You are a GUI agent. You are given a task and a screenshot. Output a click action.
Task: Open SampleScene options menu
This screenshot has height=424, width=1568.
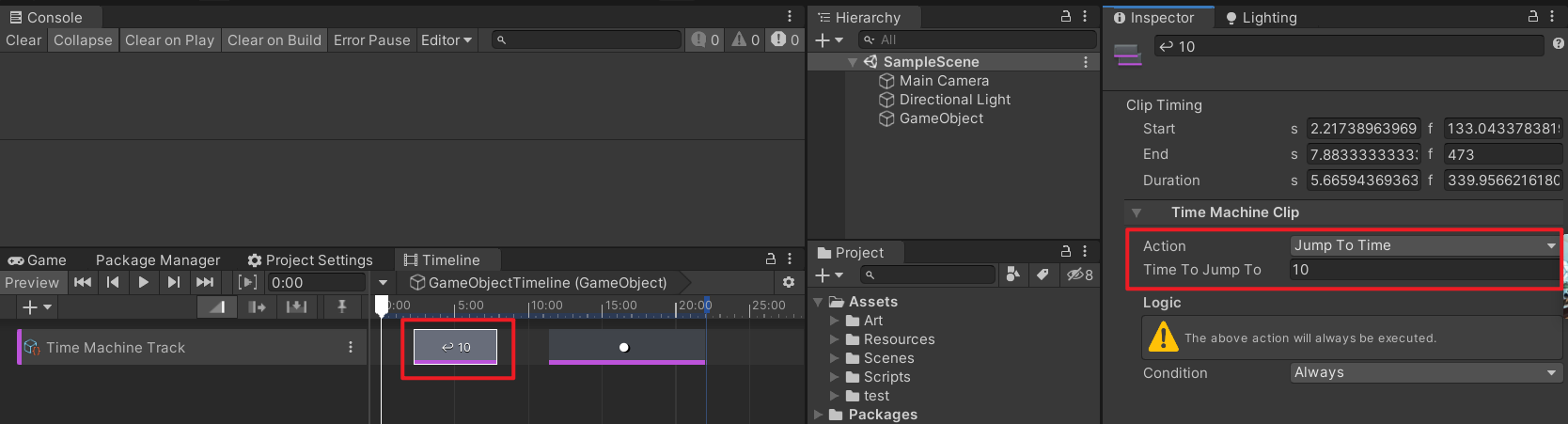[x=1086, y=62]
